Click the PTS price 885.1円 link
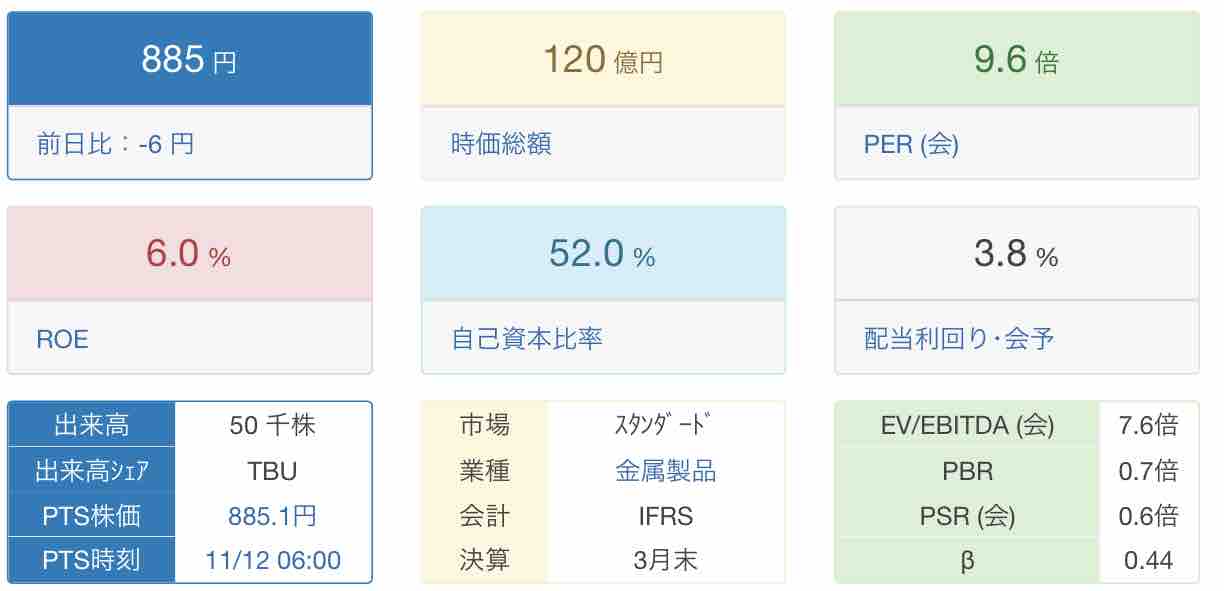 273,516
